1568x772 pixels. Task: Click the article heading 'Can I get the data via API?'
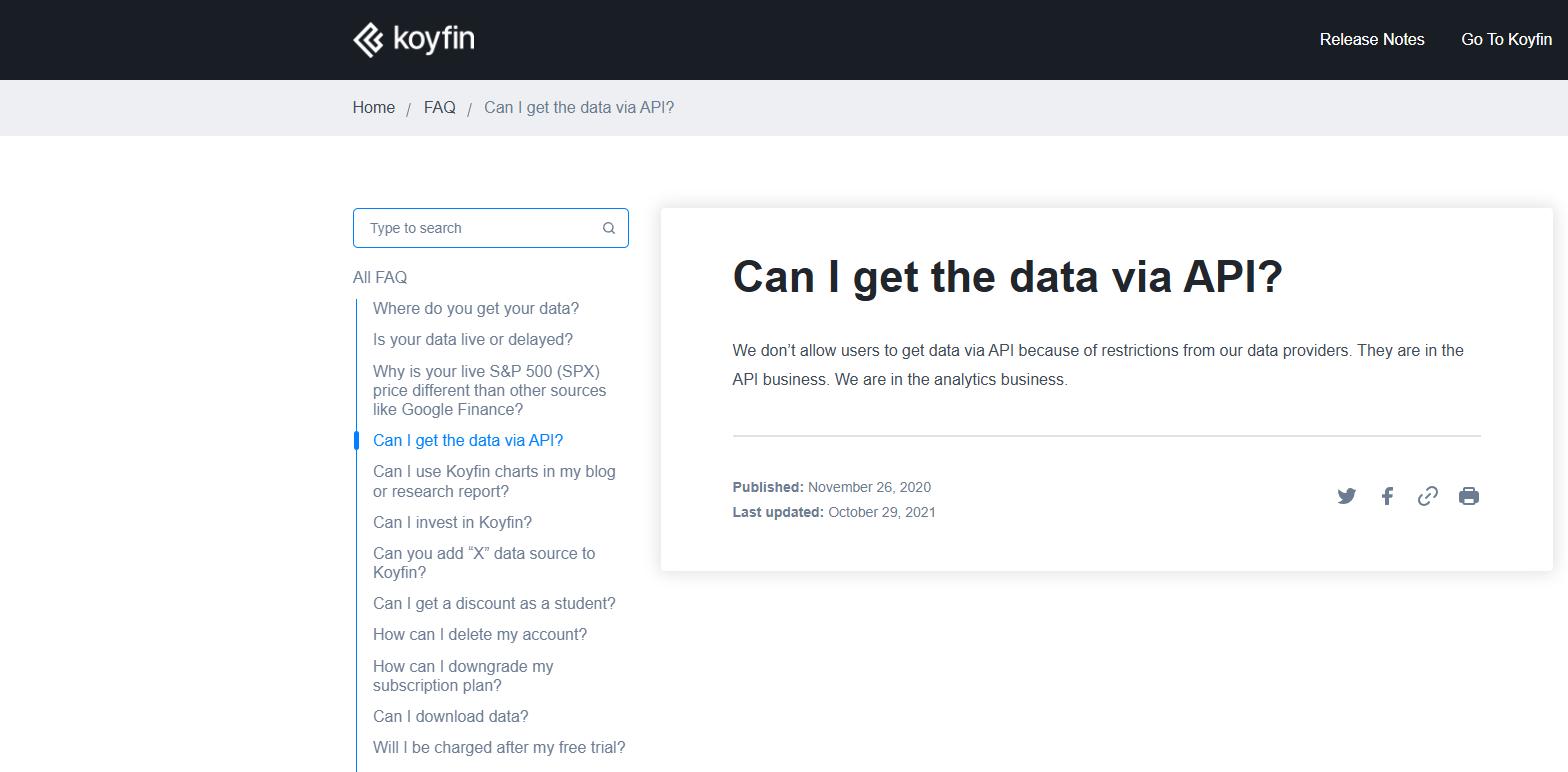tap(1007, 277)
